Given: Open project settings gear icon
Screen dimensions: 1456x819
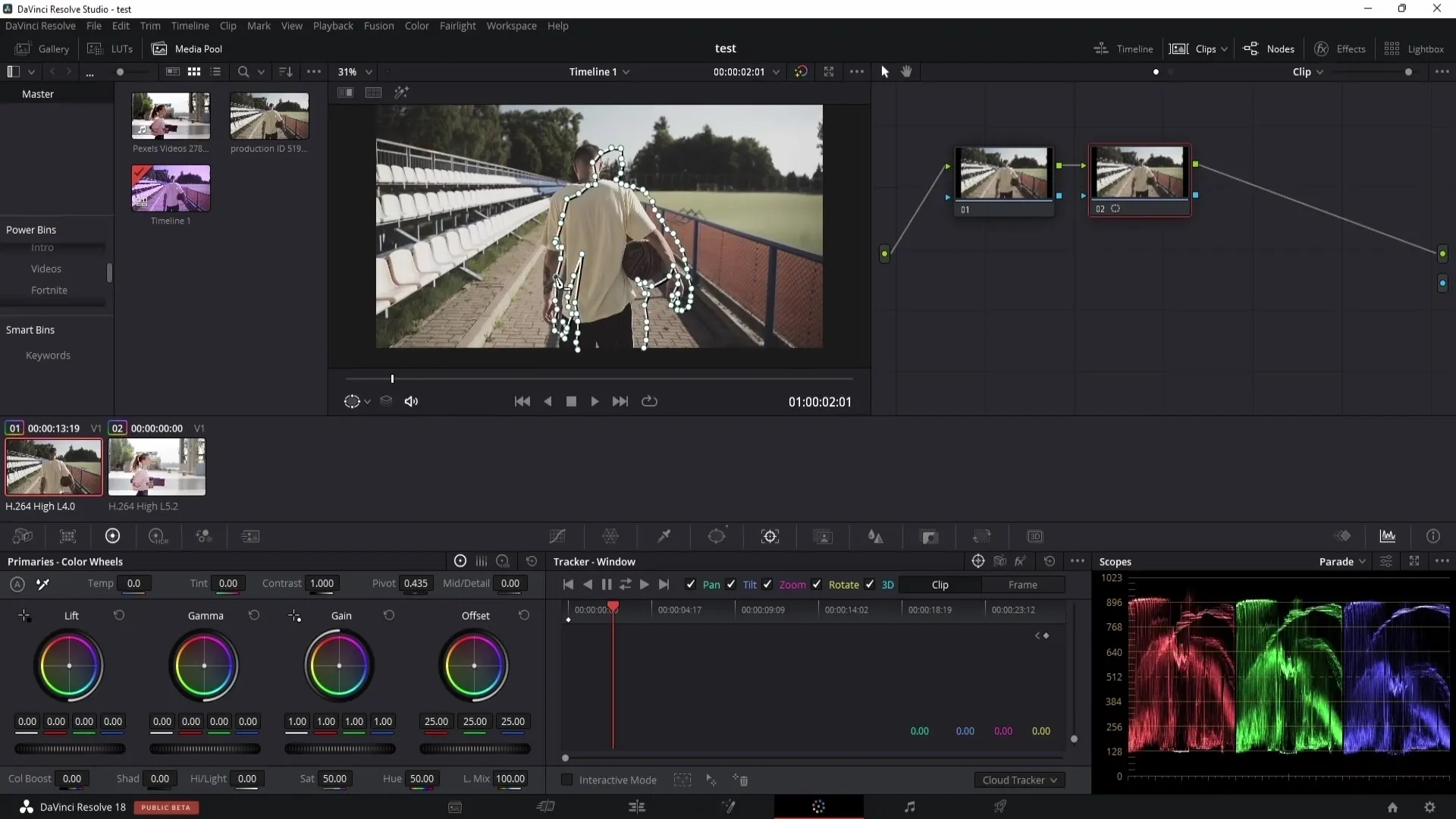Looking at the screenshot, I should (x=1429, y=808).
